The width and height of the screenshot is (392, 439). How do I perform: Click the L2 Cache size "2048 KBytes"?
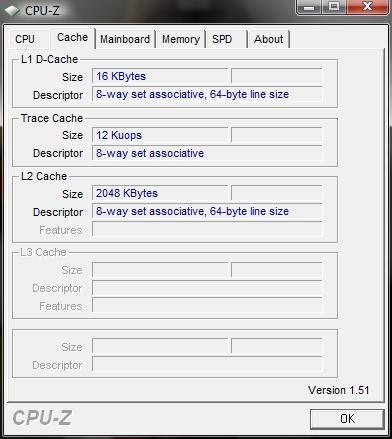tap(160, 193)
